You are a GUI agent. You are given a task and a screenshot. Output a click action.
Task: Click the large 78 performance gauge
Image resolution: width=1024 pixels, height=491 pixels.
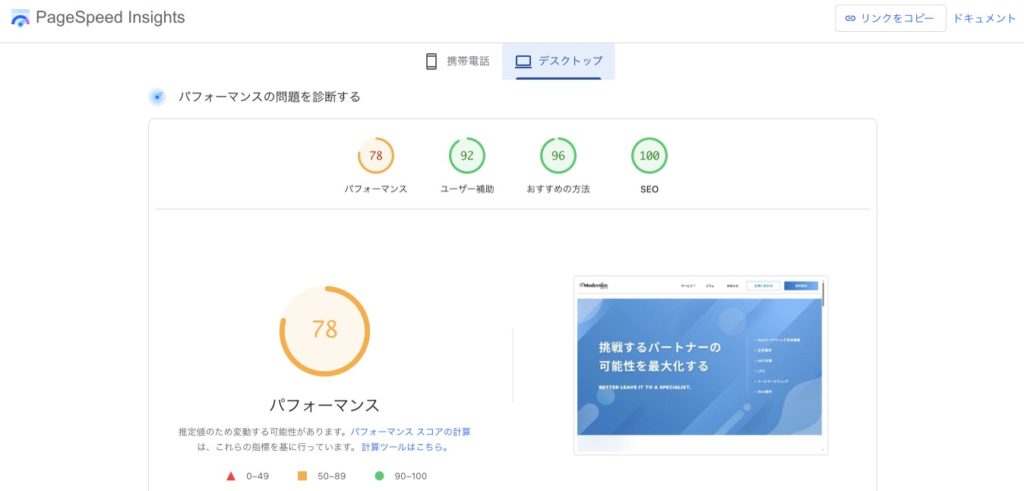pos(324,331)
